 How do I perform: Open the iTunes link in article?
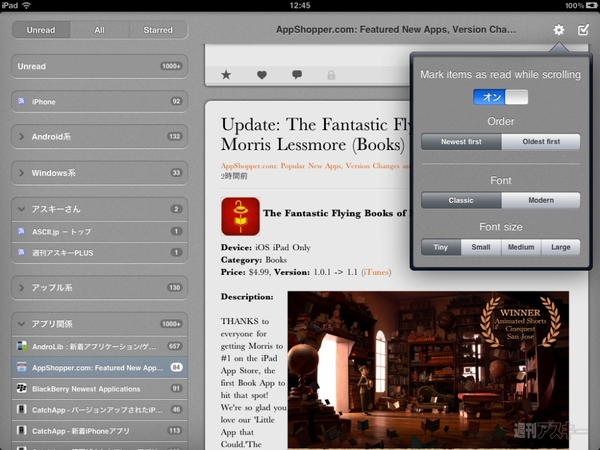(376, 272)
